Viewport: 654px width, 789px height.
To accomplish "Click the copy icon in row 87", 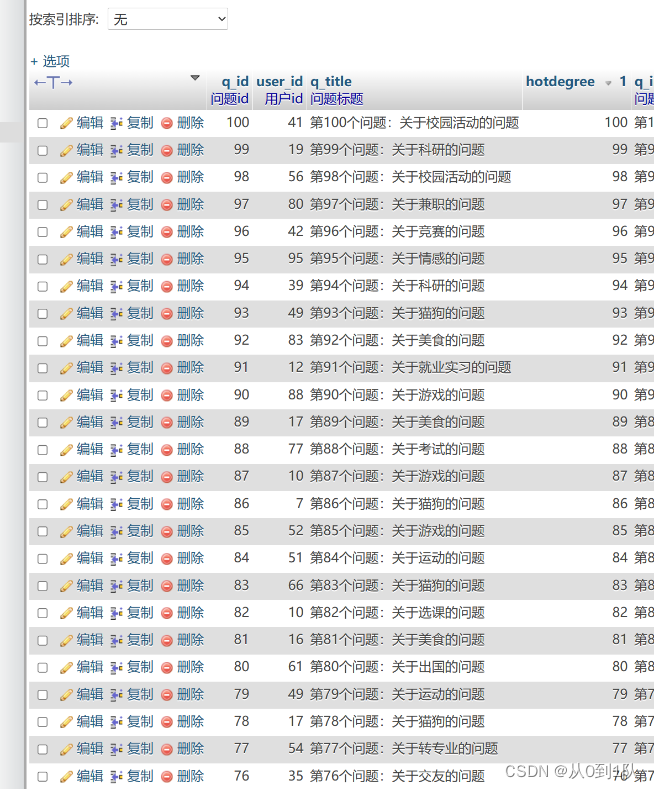I will click(x=116, y=477).
